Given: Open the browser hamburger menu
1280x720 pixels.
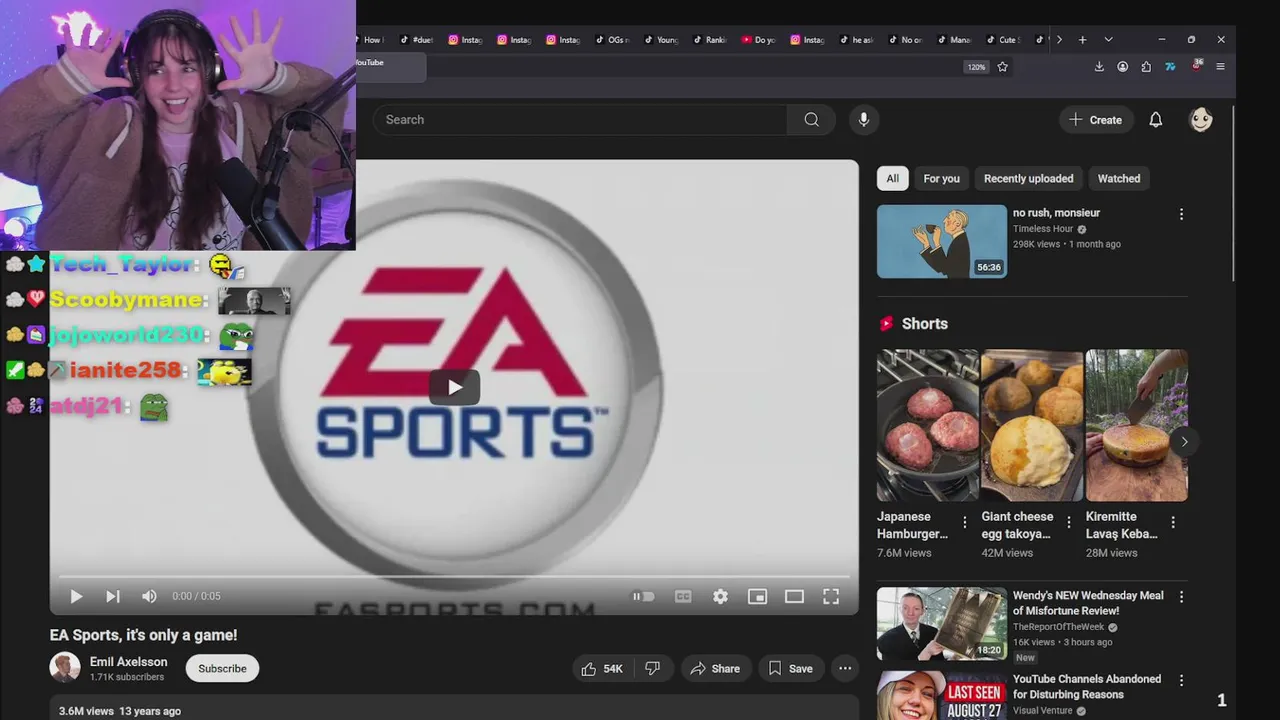Looking at the screenshot, I should tap(1220, 67).
